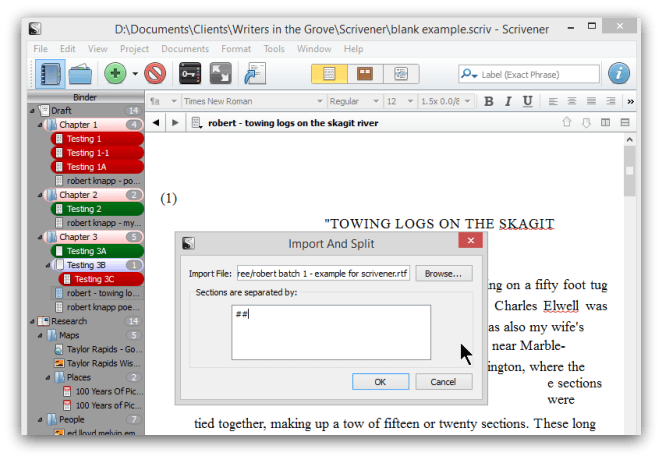Open the File menu

(41, 49)
